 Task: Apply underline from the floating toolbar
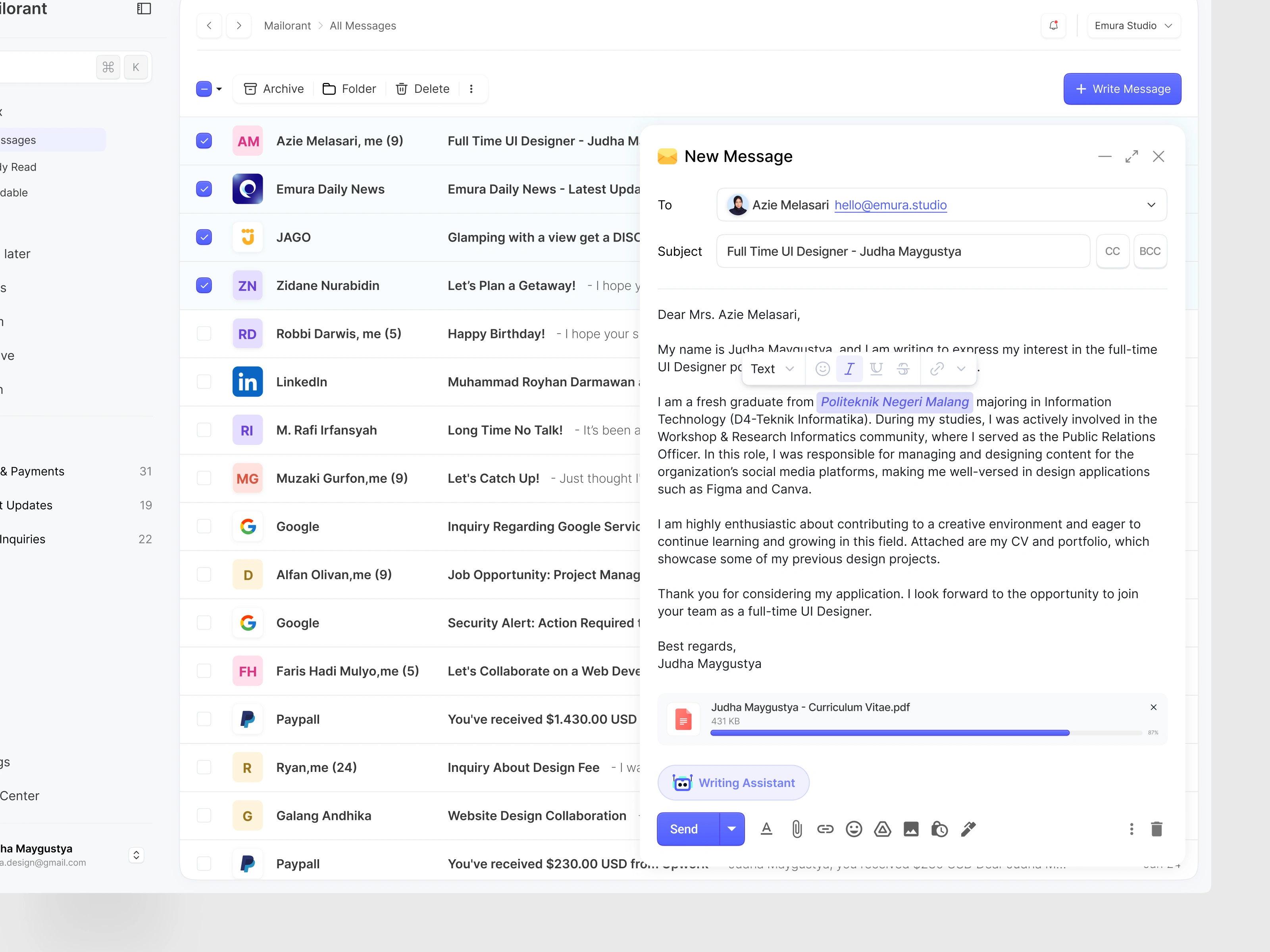876,369
